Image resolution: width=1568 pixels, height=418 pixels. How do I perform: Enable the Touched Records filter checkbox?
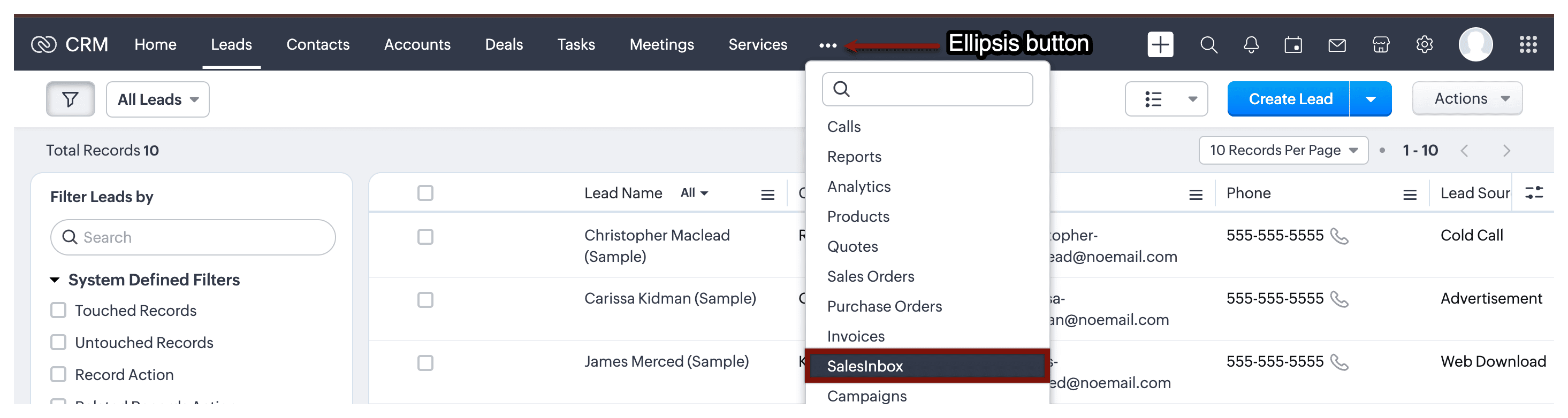click(x=58, y=311)
